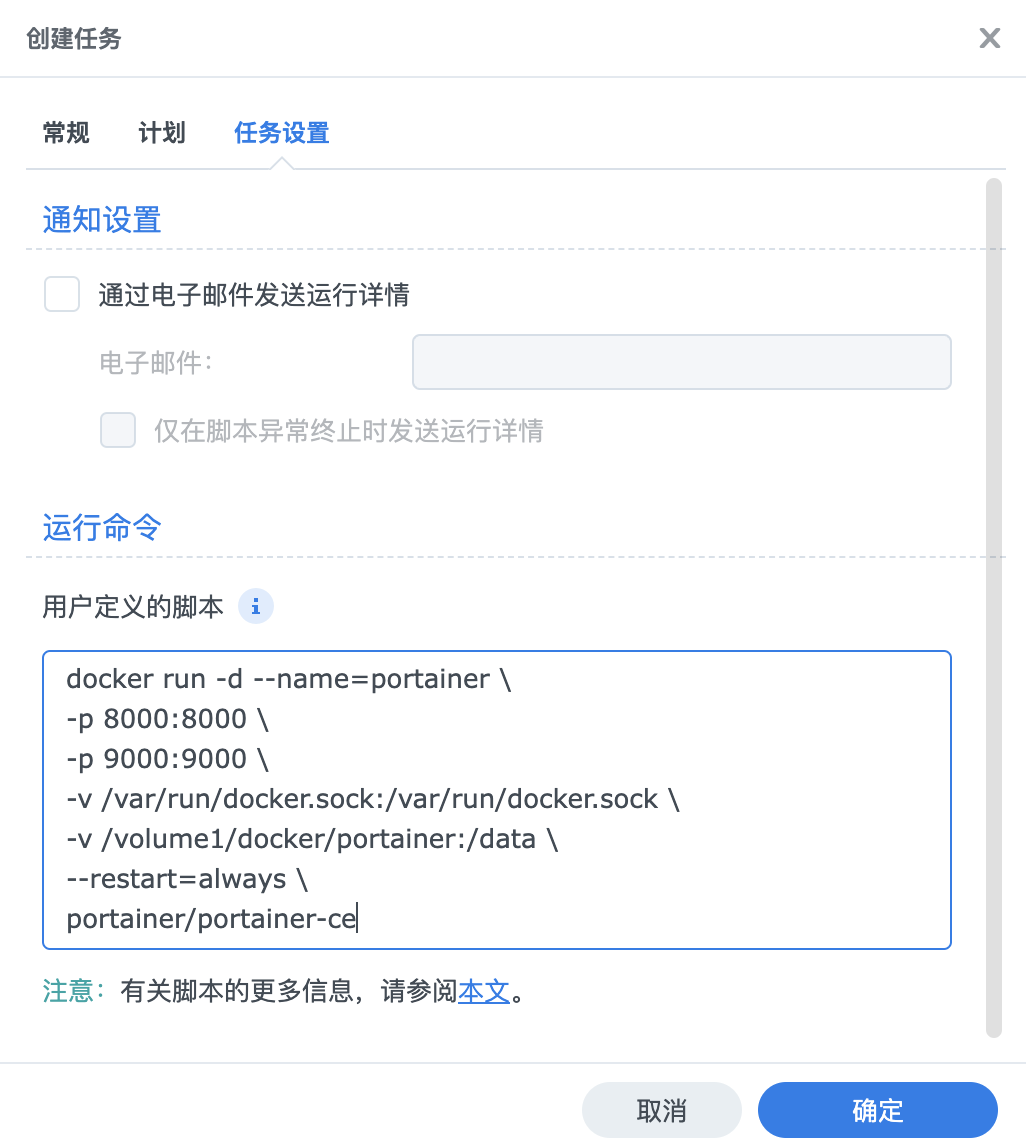Toggle 仅在脚本异常终止时发送运行详情 checkbox

[118, 431]
